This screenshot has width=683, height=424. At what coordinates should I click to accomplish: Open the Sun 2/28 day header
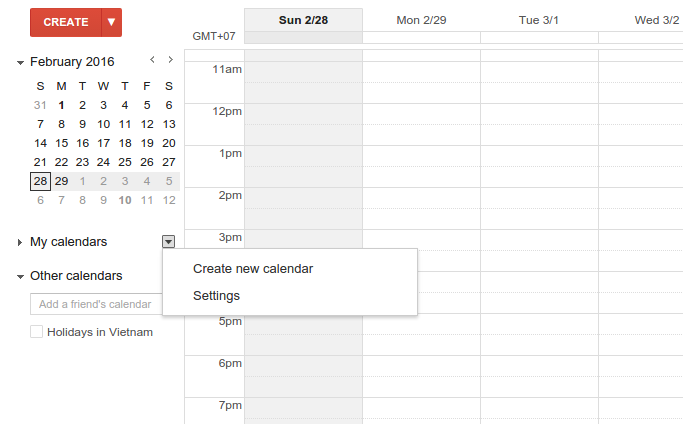[x=303, y=19]
